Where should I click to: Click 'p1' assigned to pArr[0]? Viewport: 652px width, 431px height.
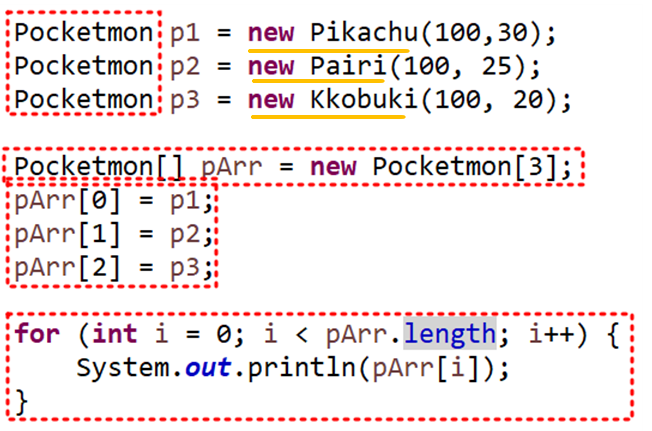tap(185, 202)
